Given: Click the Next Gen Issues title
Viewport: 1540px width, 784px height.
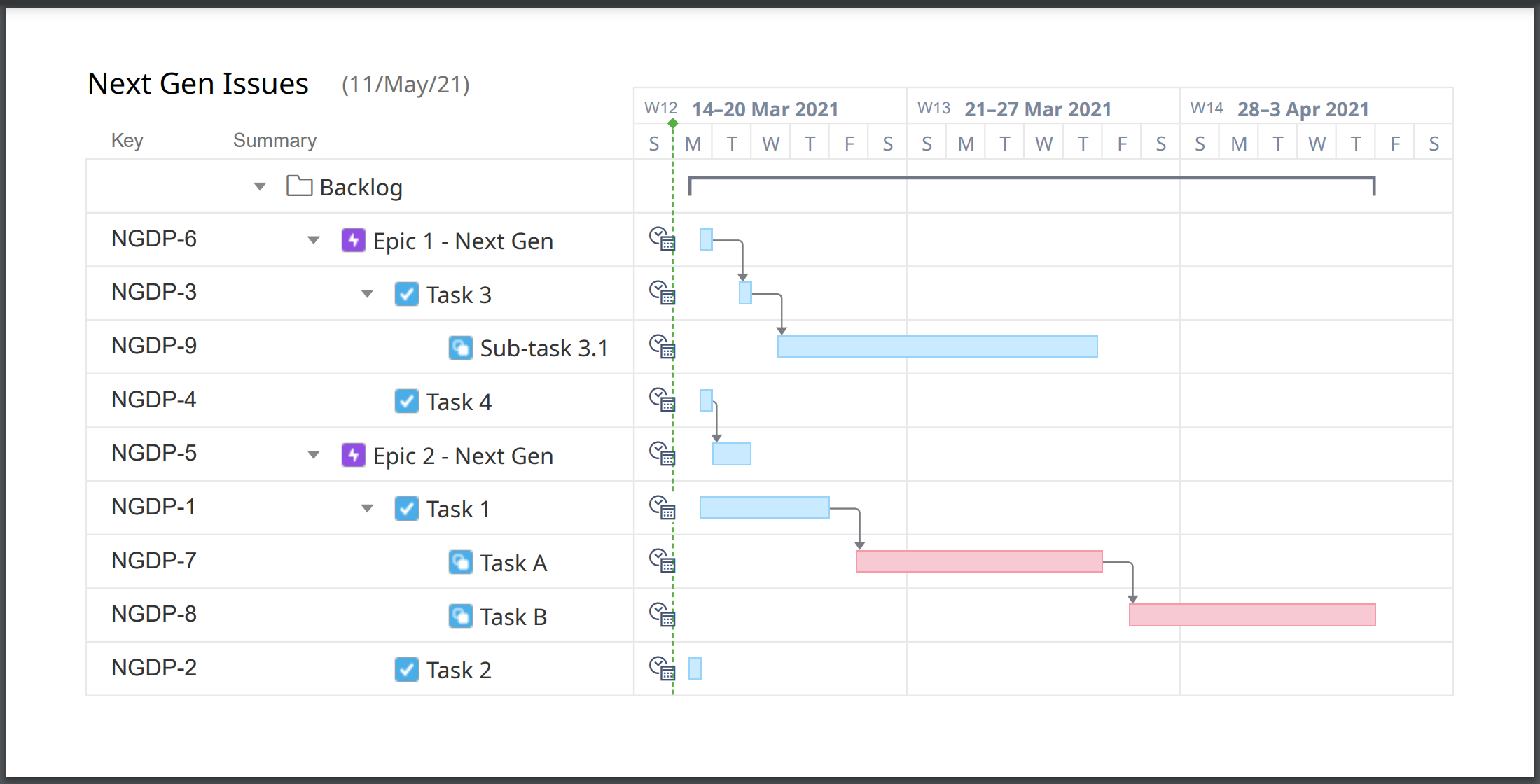Looking at the screenshot, I should tap(197, 83).
